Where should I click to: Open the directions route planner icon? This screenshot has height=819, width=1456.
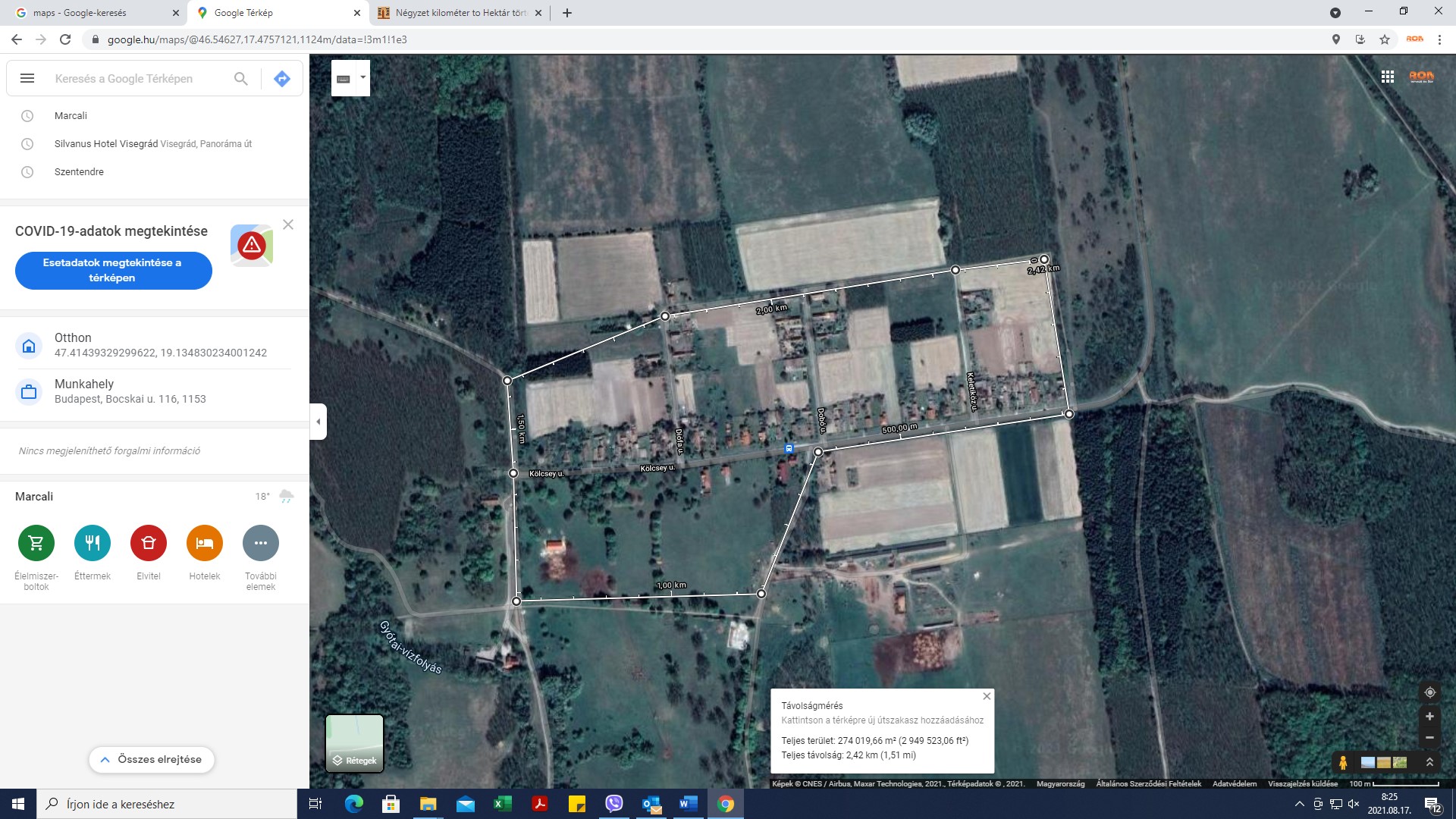pos(282,78)
